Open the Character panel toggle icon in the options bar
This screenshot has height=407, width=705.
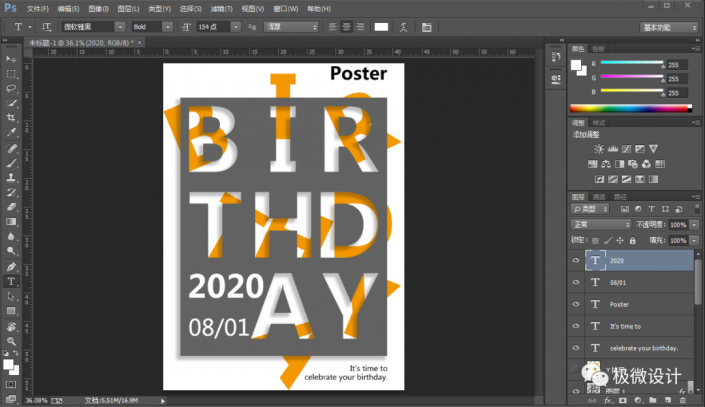click(x=427, y=27)
